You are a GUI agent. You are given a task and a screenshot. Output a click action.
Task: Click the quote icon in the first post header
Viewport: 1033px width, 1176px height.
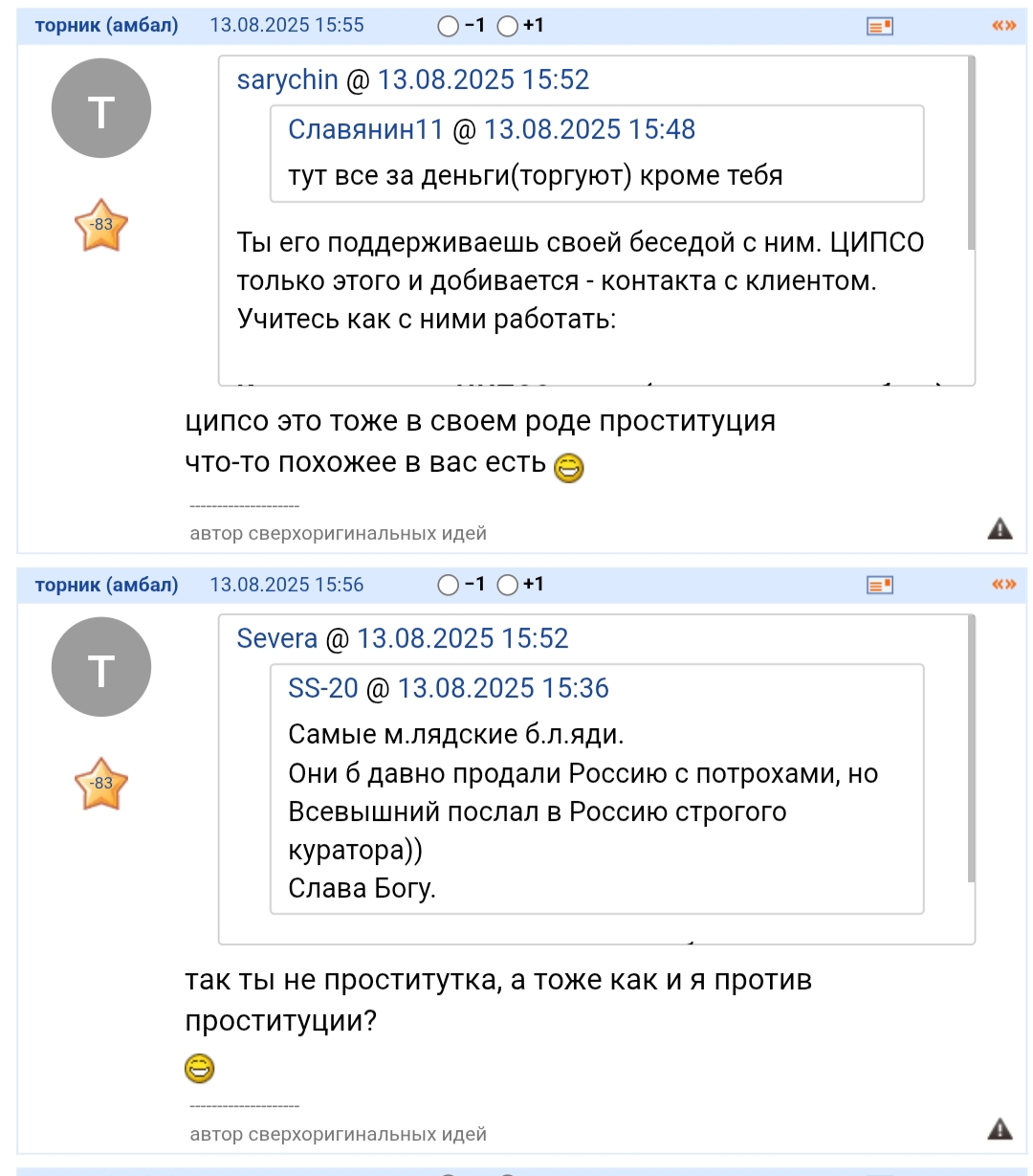(1003, 26)
